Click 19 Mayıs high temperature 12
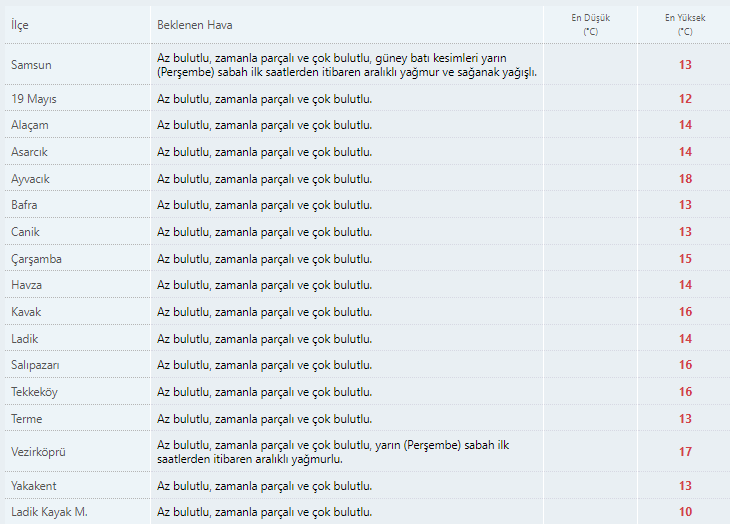The width and height of the screenshot is (730, 524). (685, 99)
